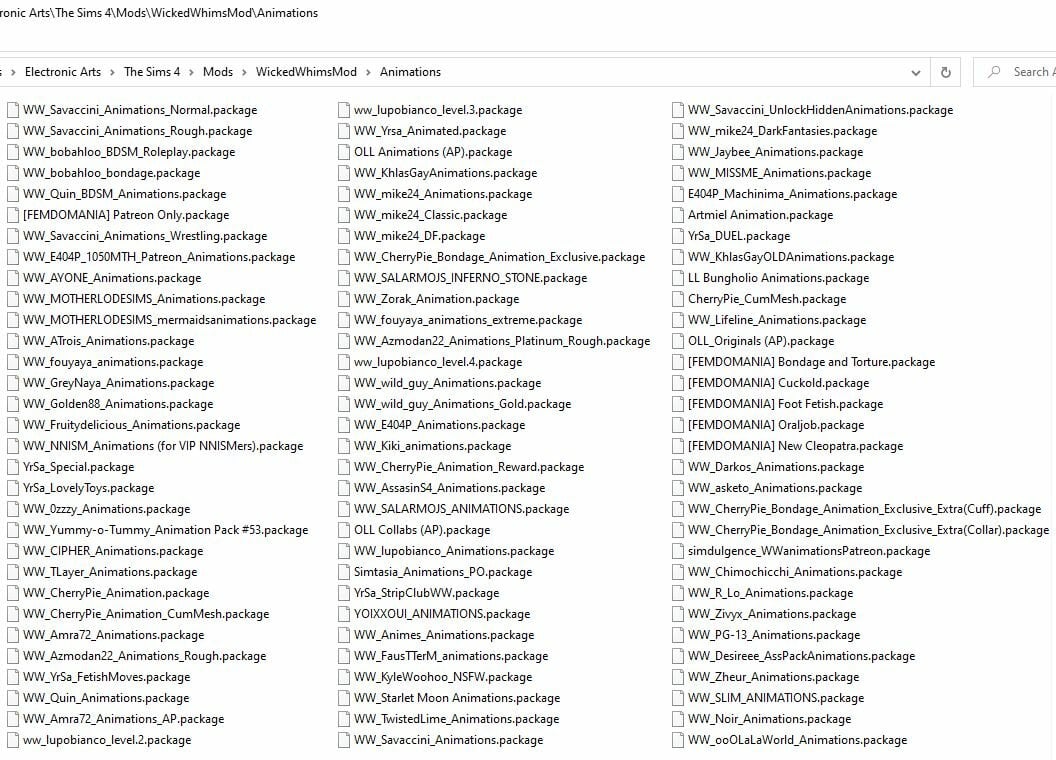Click the WW_KyleWoohoo_NSFW.package document icon
Screen dimensions: 1056x760
tap(346, 677)
